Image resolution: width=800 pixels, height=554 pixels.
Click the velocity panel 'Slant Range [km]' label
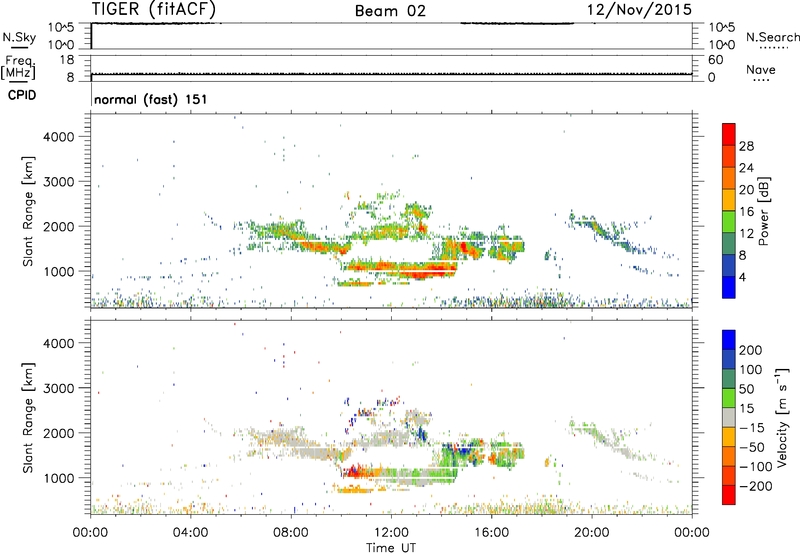[x=28, y=418]
